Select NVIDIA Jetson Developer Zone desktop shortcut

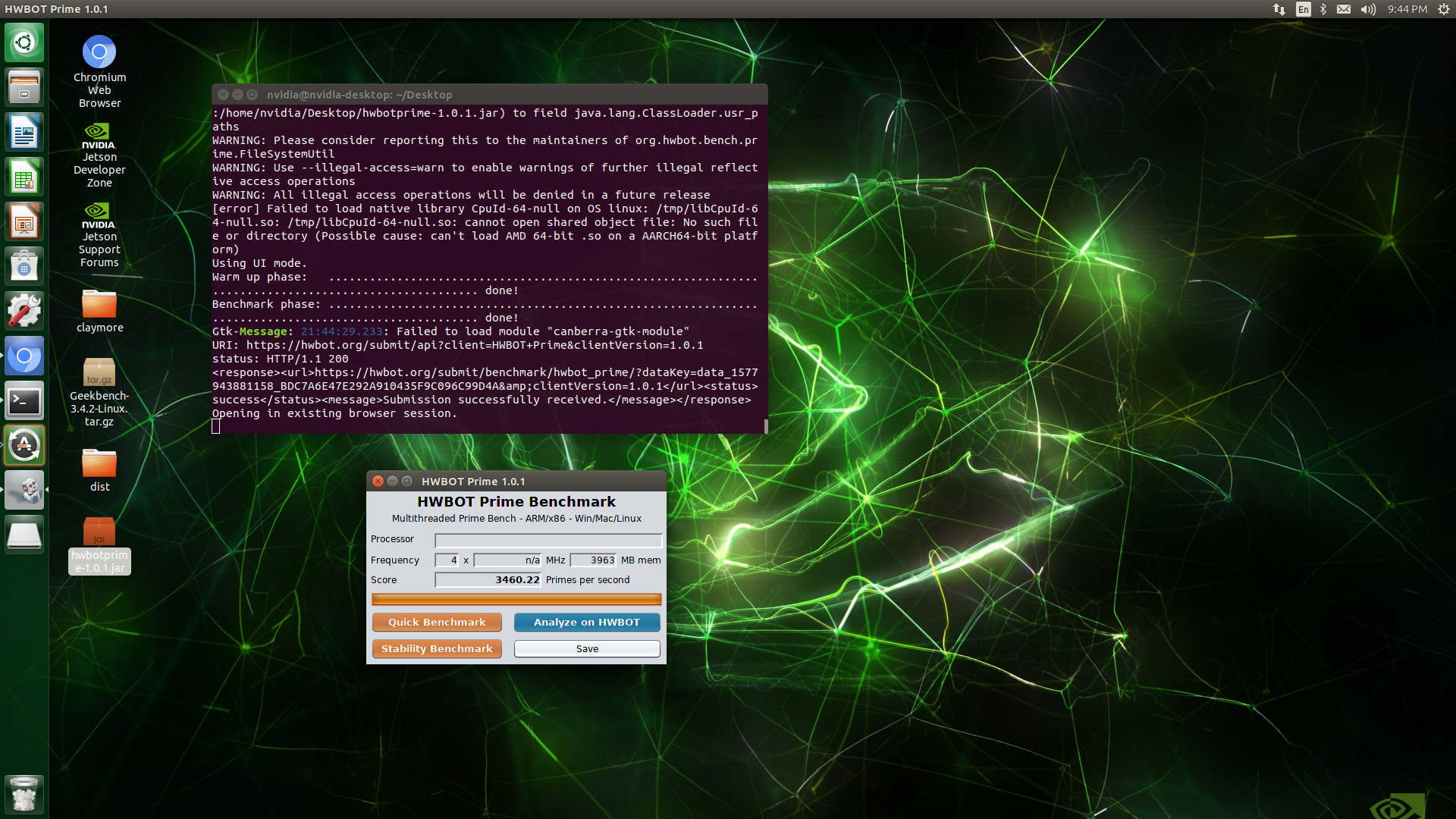click(99, 155)
